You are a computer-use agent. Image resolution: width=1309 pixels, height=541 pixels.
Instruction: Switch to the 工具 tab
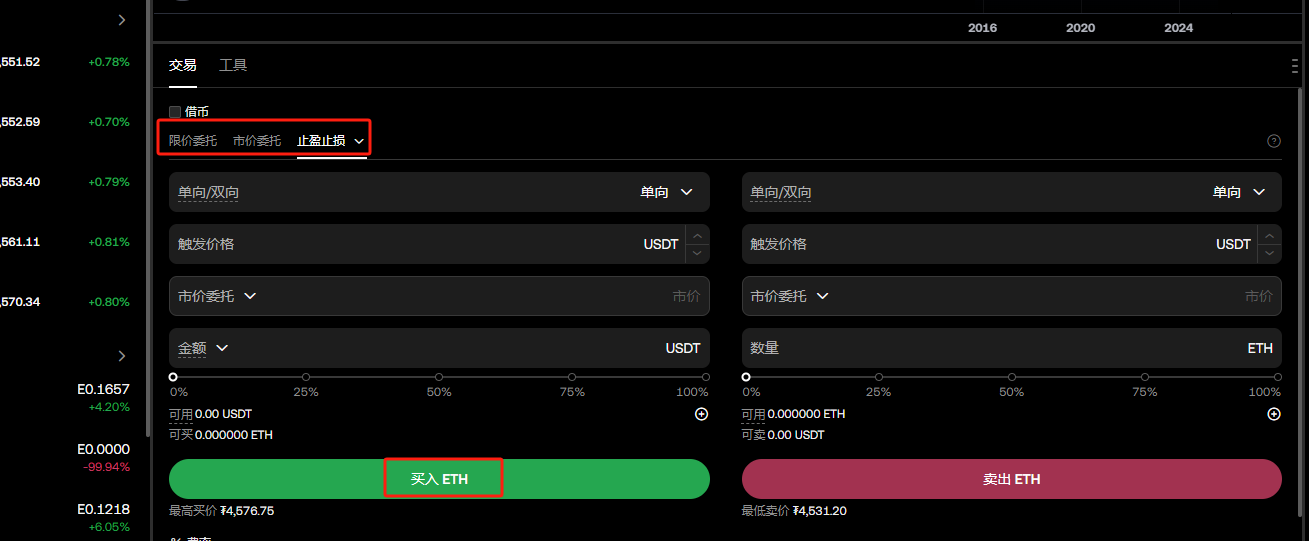pyautogui.click(x=233, y=65)
